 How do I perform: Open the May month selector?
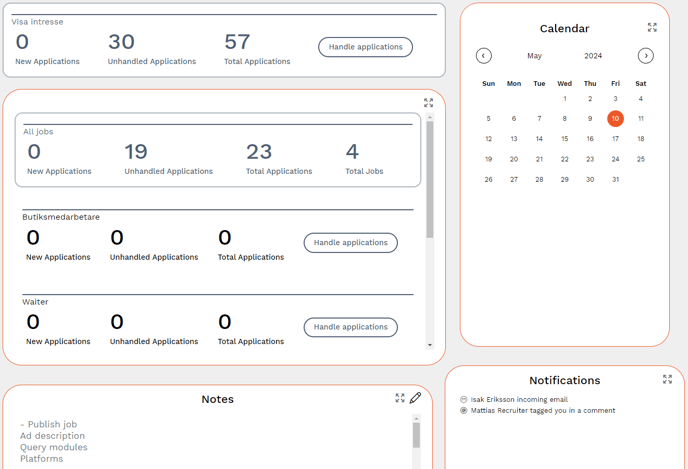(535, 56)
